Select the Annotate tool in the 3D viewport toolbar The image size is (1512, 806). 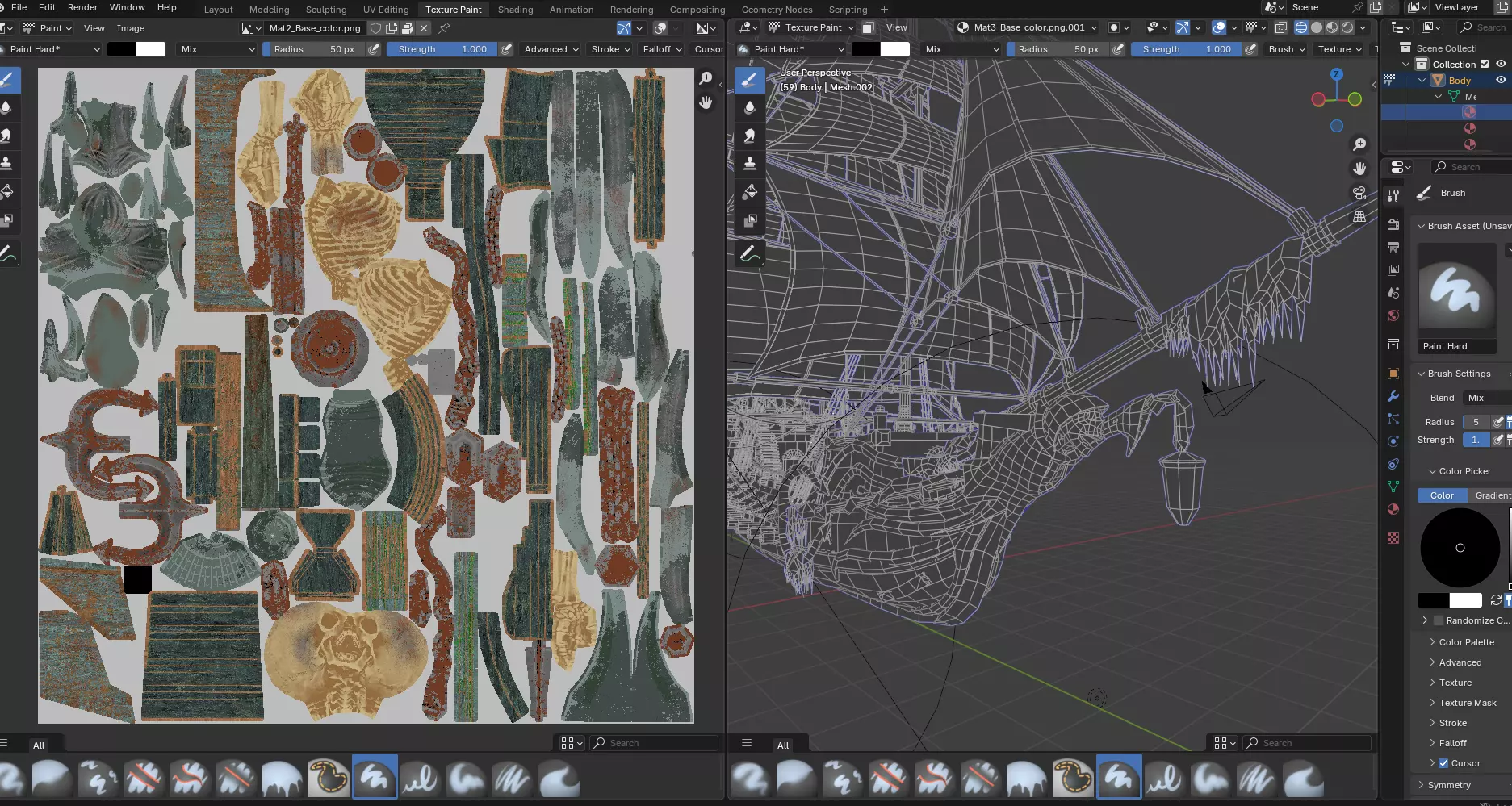[749, 254]
